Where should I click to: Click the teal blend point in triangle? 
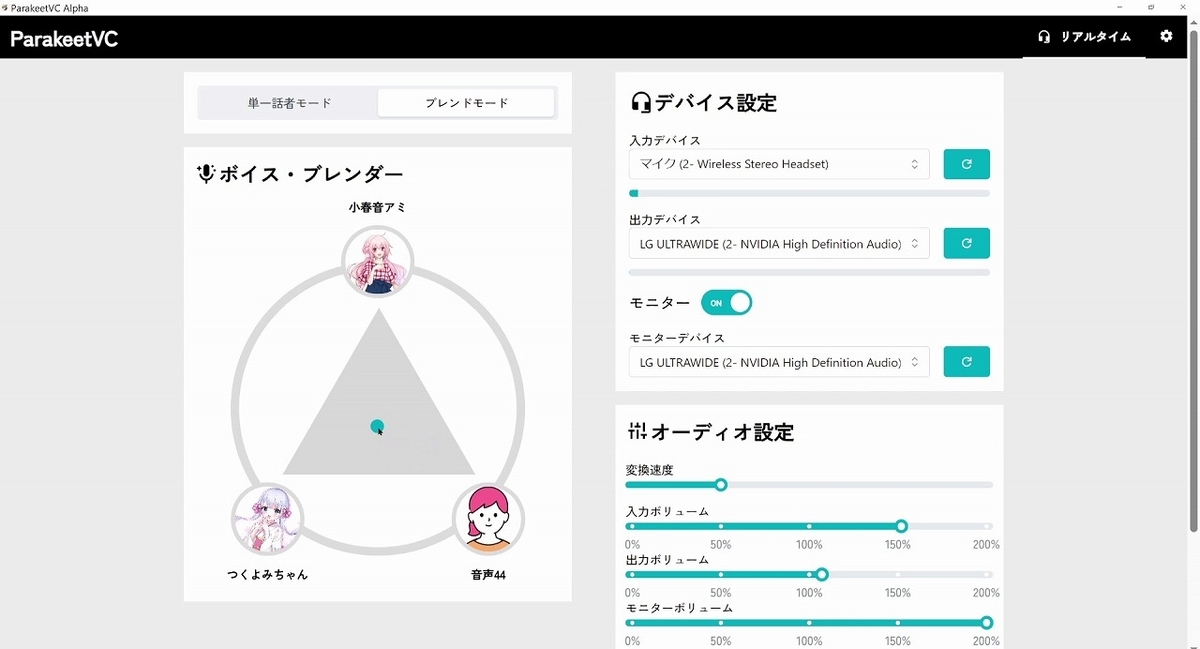[377, 426]
